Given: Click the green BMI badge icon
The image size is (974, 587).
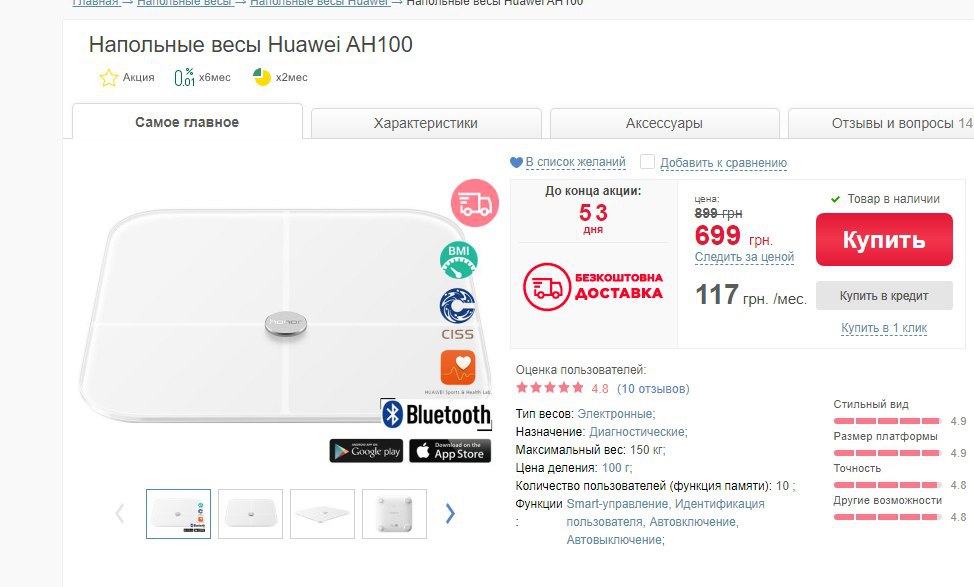Looking at the screenshot, I should click(458, 260).
